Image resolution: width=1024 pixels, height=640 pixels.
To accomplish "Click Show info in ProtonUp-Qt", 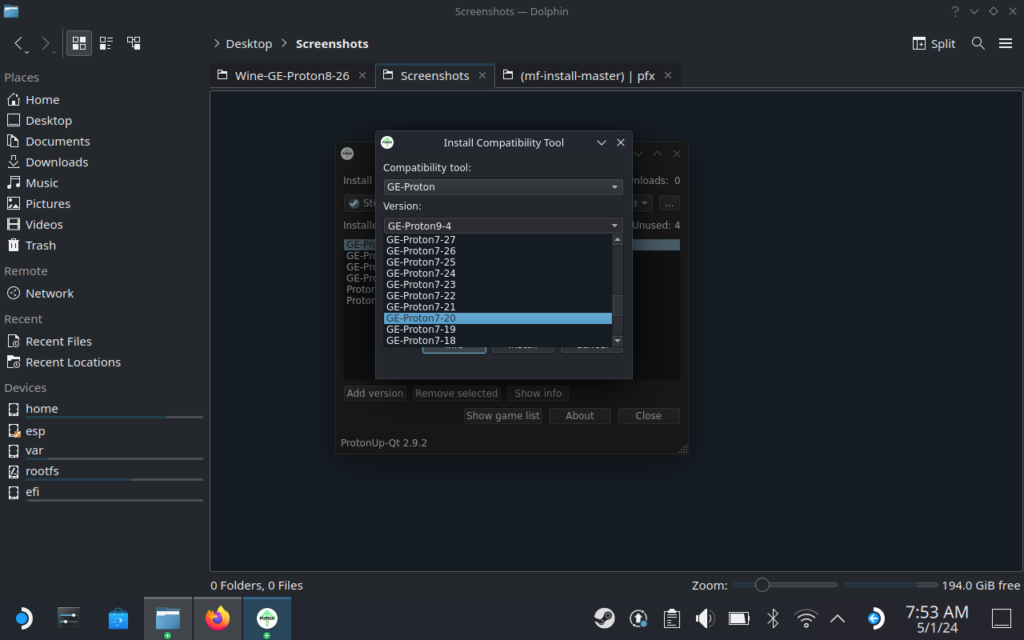I will pyautogui.click(x=538, y=393).
